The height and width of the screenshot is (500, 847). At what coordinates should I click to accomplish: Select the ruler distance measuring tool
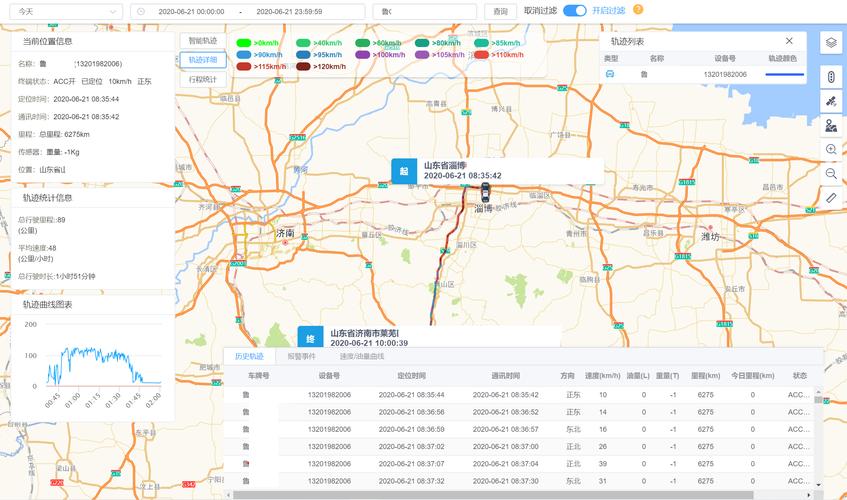tap(831, 198)
